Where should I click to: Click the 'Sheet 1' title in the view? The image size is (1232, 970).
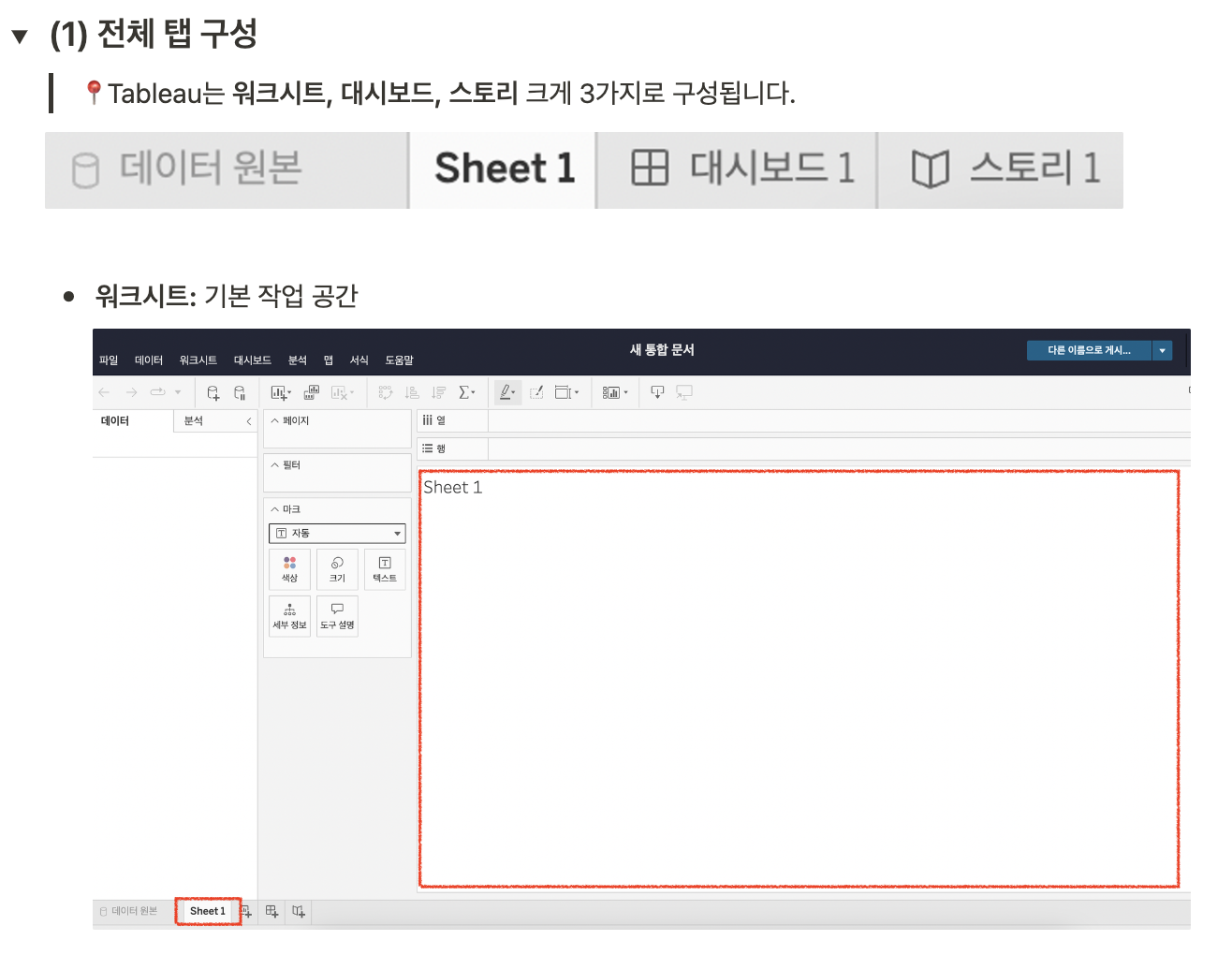click(x=453, y=488)
